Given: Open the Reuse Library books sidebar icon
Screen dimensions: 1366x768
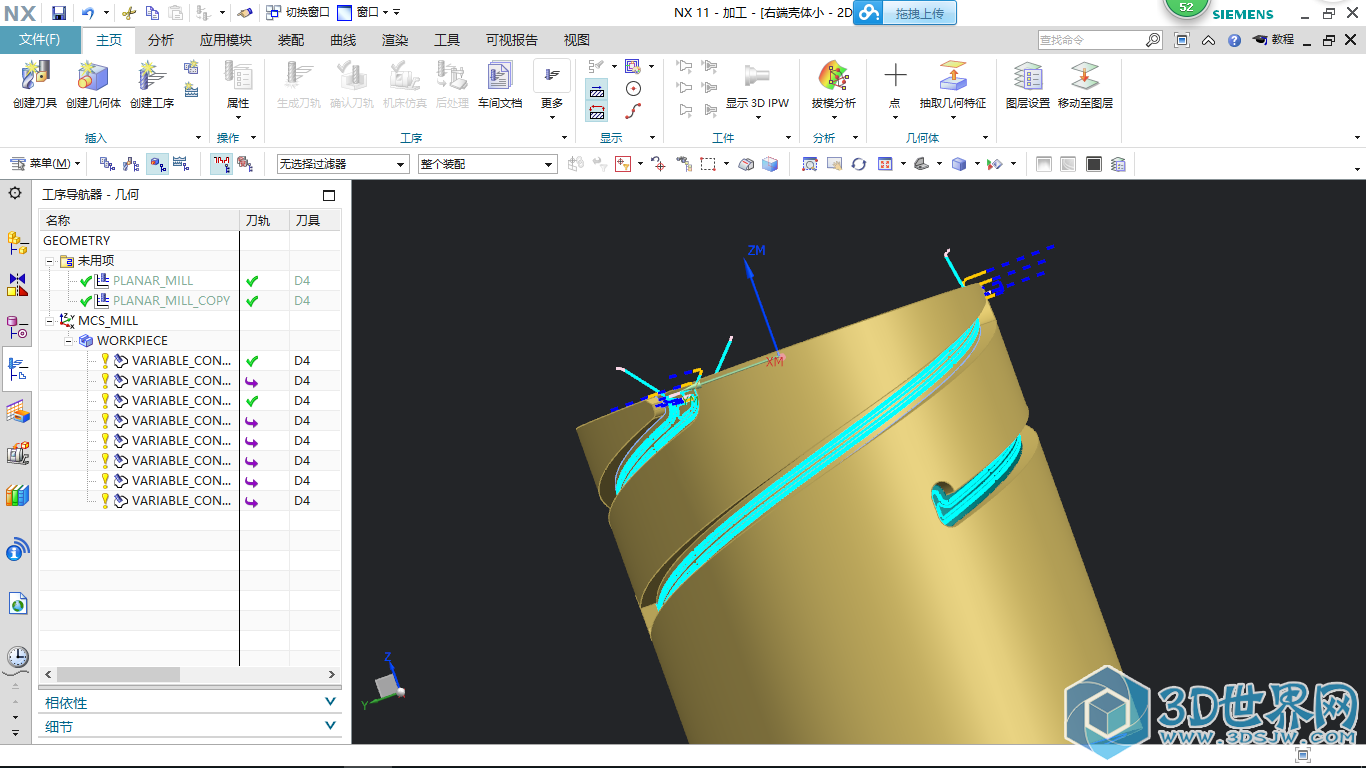Looking at the screenshot, I should (x=17, y=495).
